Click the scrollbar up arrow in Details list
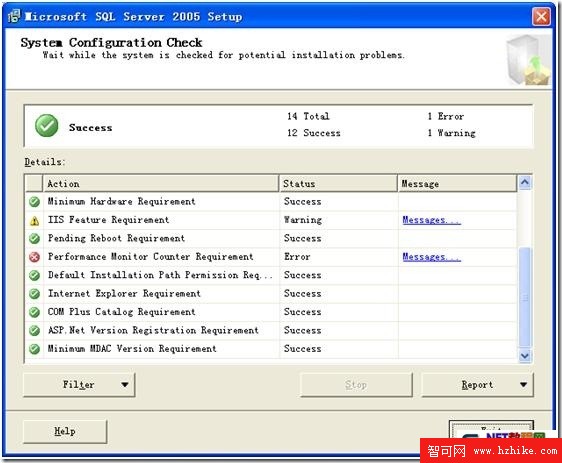 [525, 183]
